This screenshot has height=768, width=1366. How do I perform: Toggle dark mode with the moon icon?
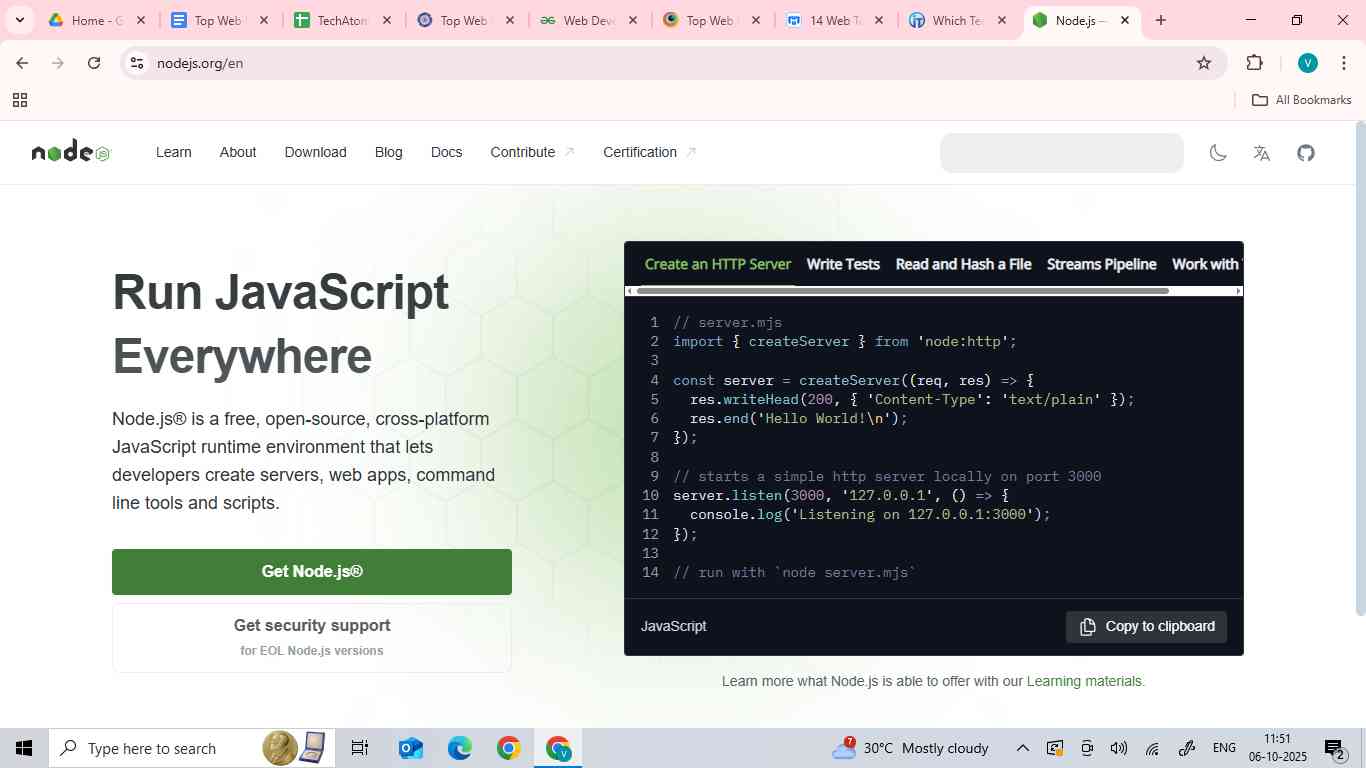[x=1218, y=152]
